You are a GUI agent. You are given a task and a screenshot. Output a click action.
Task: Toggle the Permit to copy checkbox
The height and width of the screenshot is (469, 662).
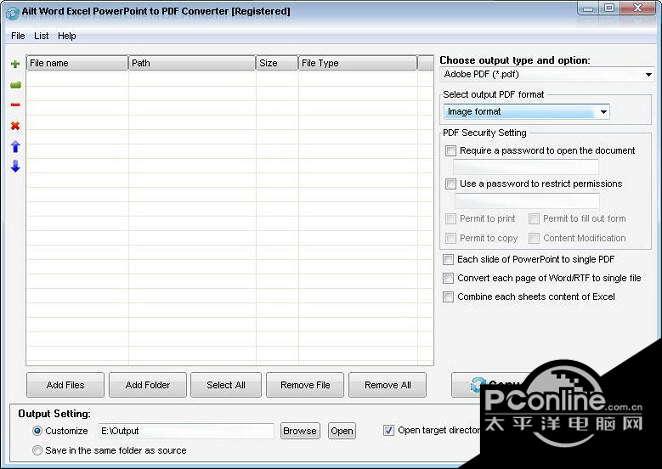(x=450, y=239)
